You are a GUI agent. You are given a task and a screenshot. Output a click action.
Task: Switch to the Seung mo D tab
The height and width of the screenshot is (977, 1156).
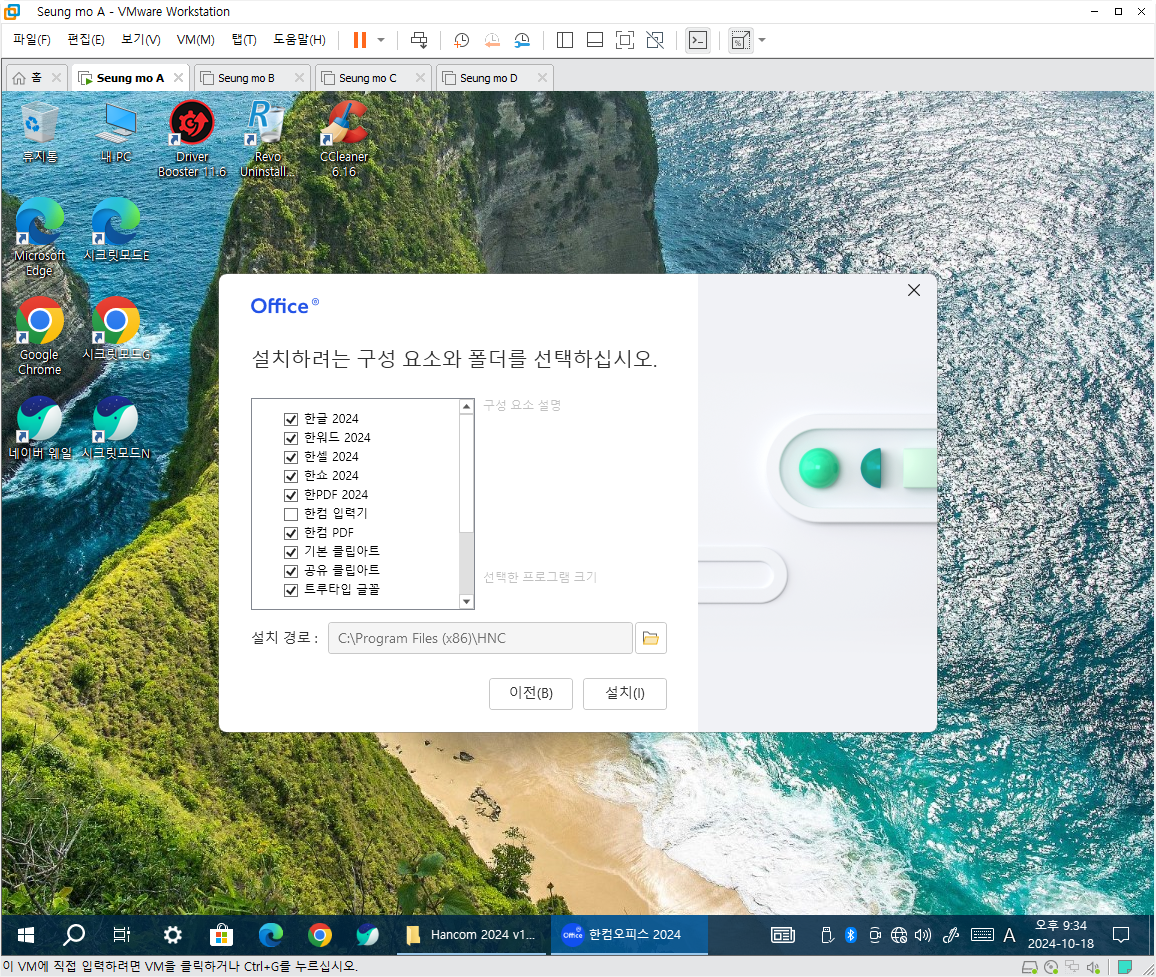coord(488,78)
